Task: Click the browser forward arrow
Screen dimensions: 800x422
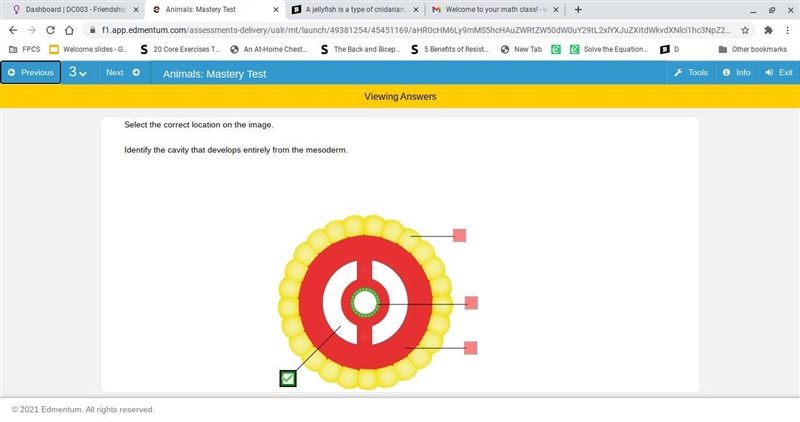Action: [32, 30]
